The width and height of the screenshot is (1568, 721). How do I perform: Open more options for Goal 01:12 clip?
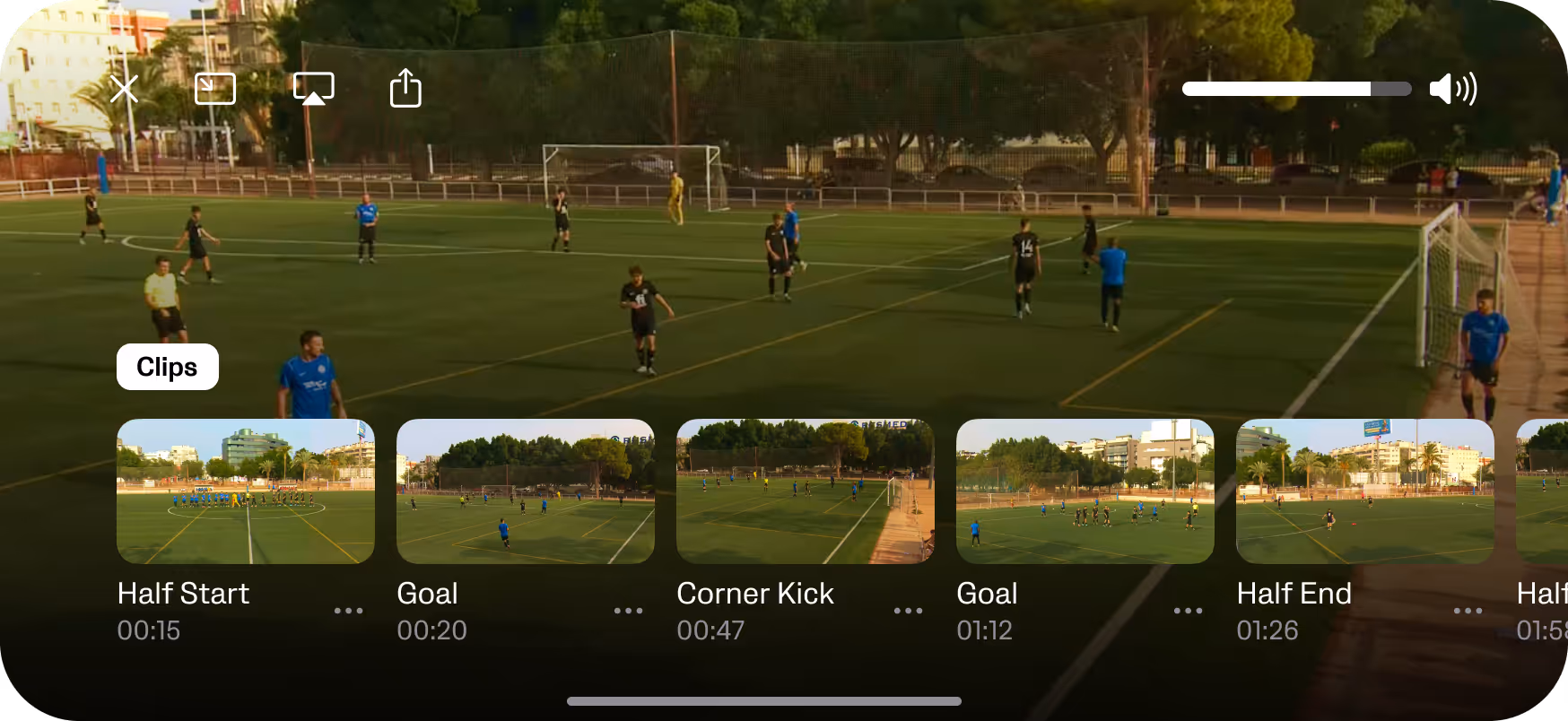coord(1189,611)
